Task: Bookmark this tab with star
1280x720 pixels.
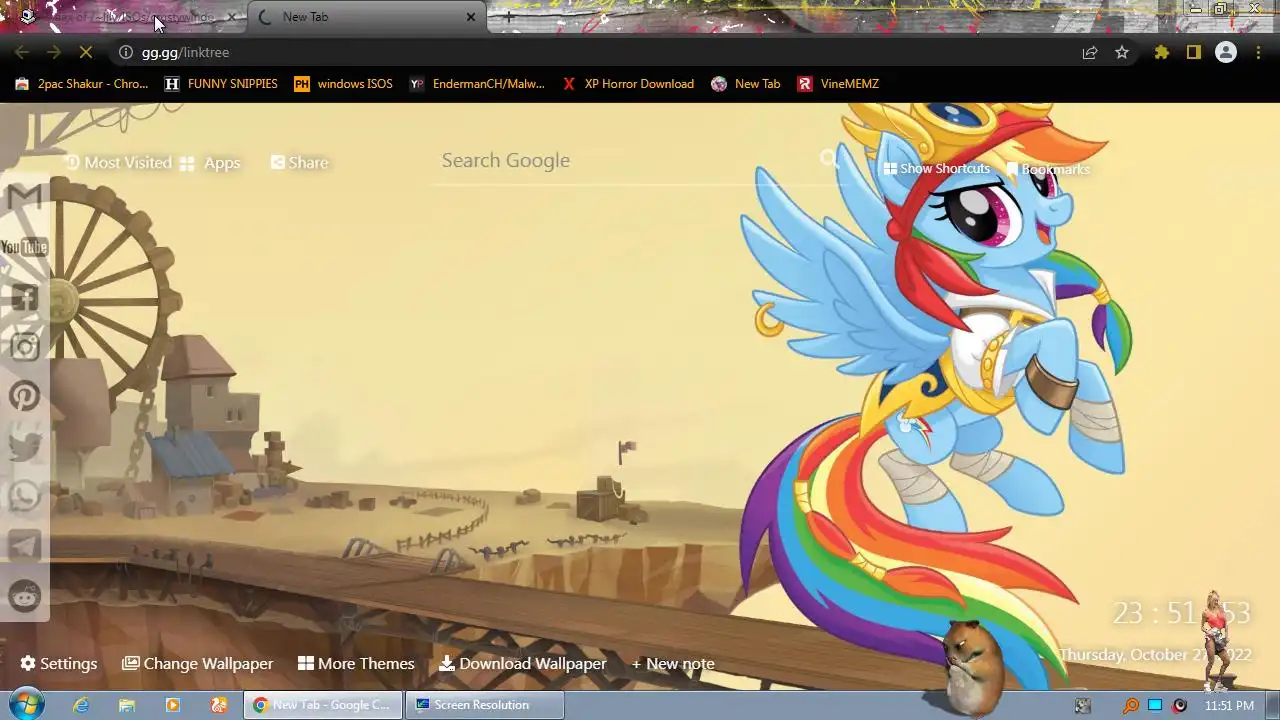Action: pyautogui.click(x=1122, y=52)
